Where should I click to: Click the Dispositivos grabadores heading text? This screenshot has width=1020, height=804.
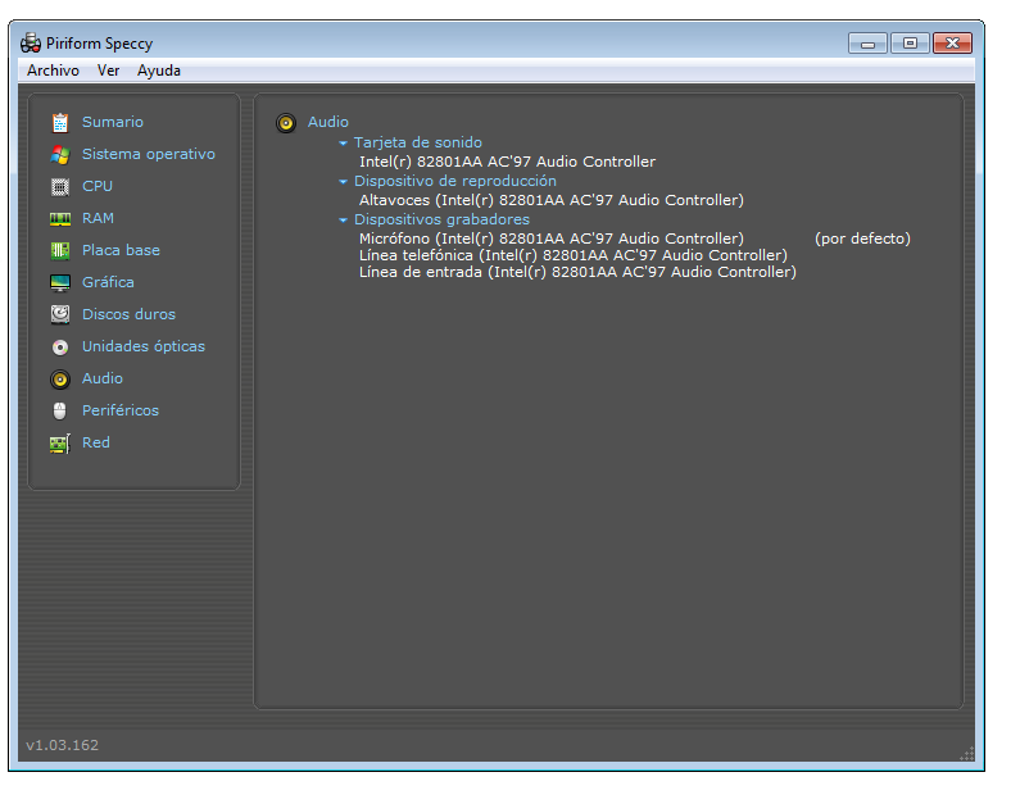coord(442,219)
